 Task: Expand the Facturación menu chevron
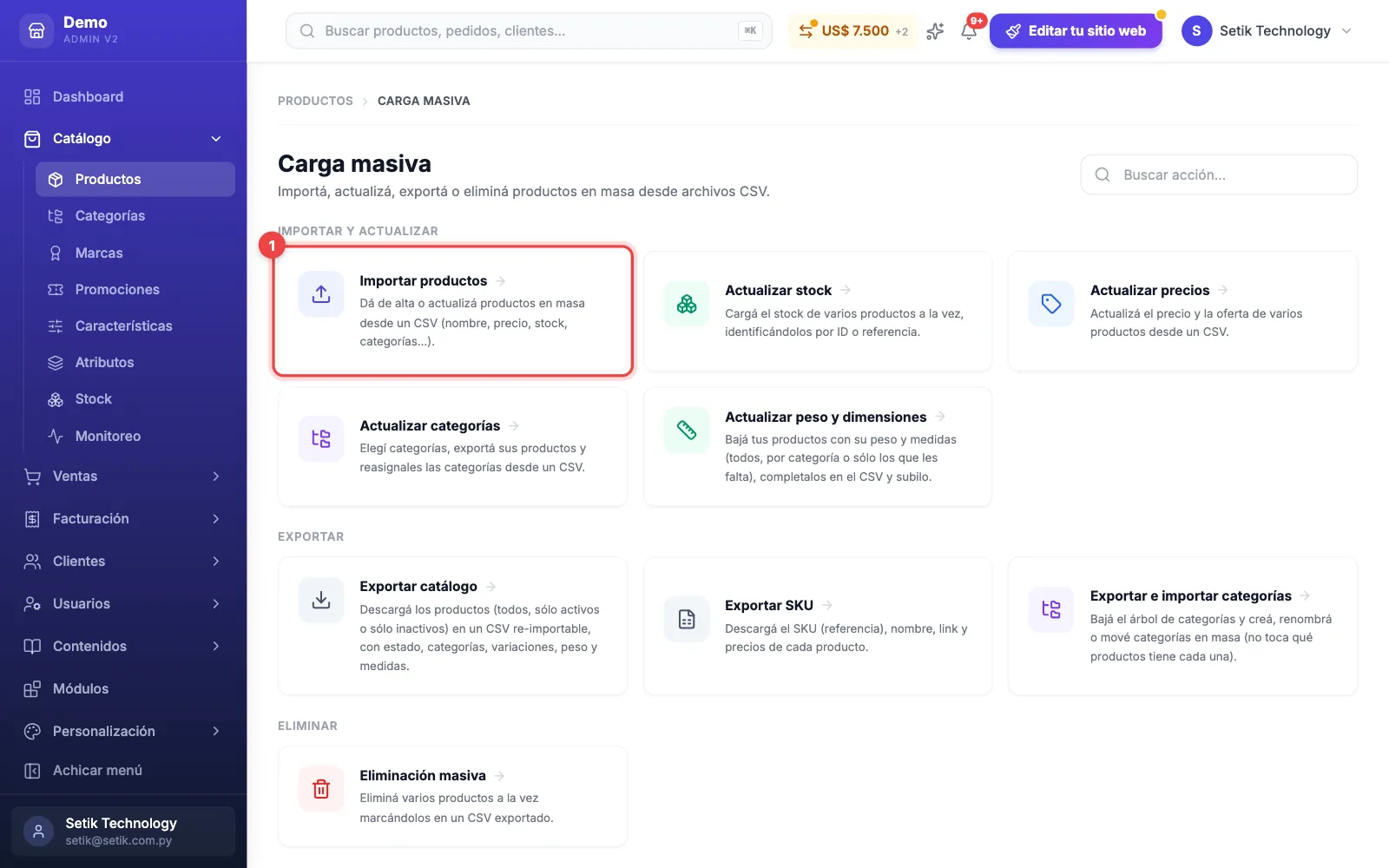point(216,519)
